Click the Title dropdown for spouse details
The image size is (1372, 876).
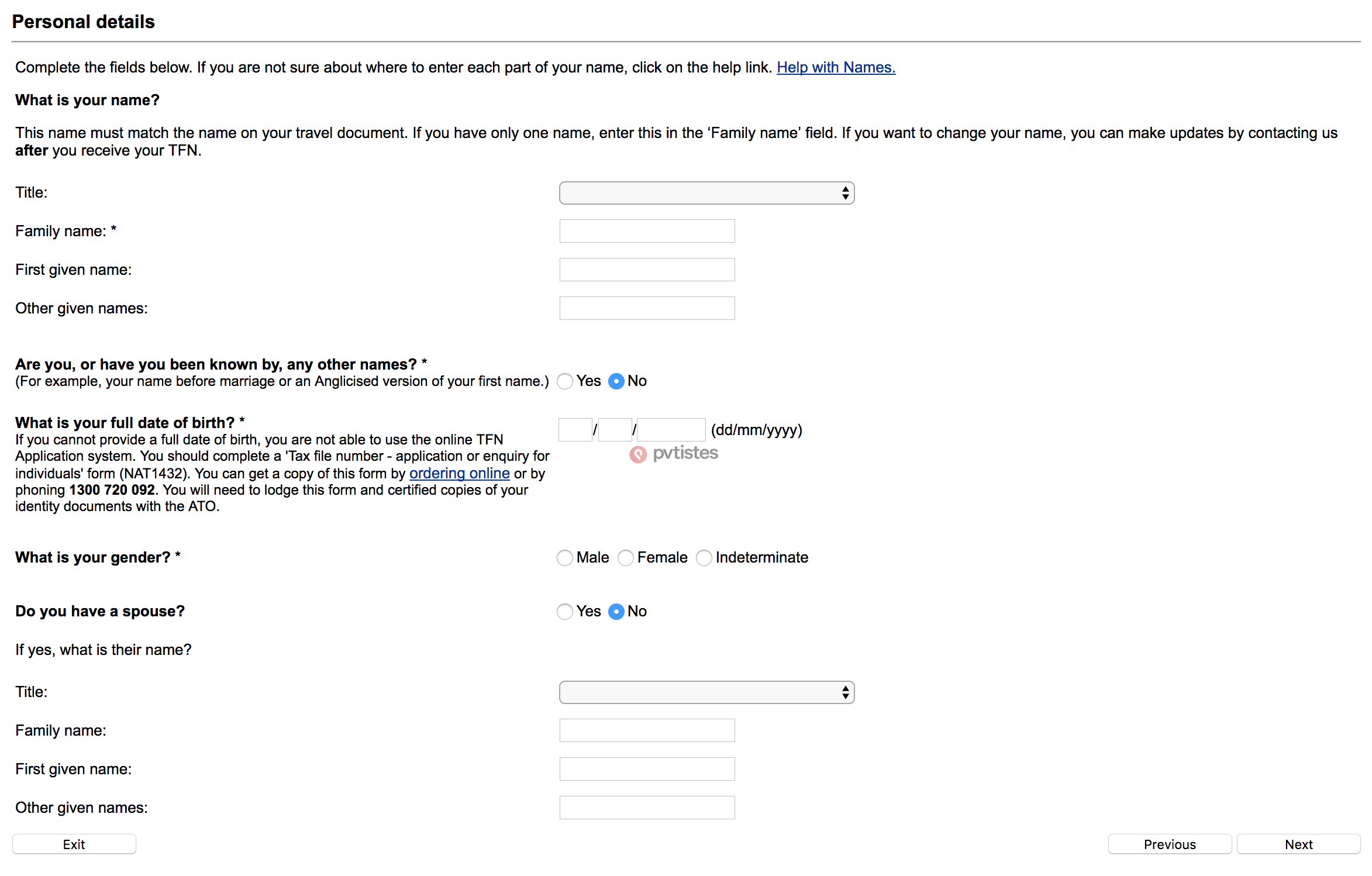pos(705,691)
